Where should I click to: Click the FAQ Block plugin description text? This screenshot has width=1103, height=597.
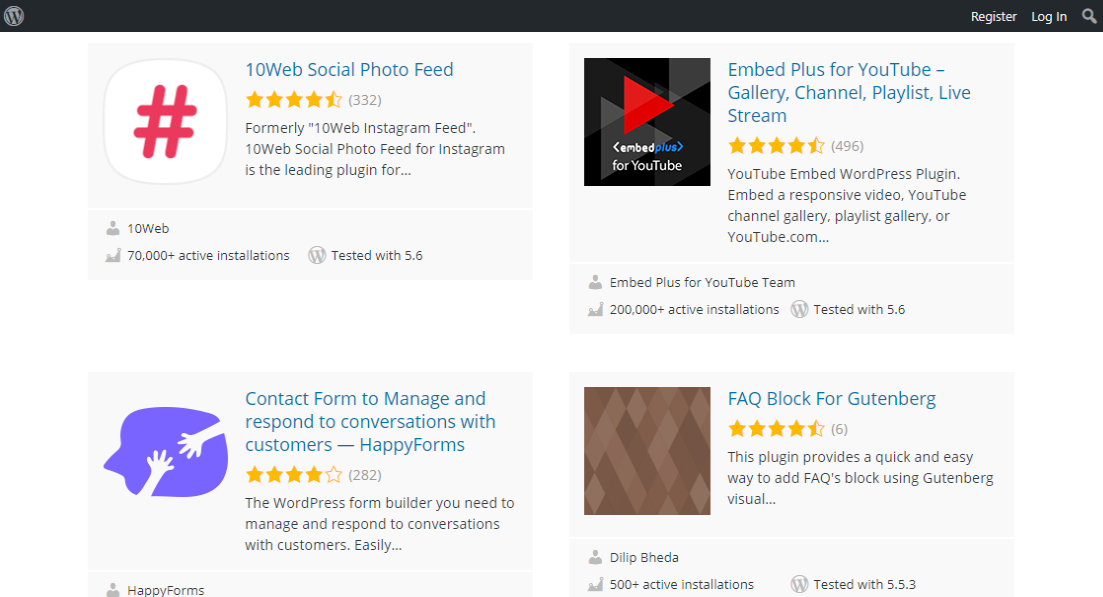pyautogui.click(x=860, y=478)
